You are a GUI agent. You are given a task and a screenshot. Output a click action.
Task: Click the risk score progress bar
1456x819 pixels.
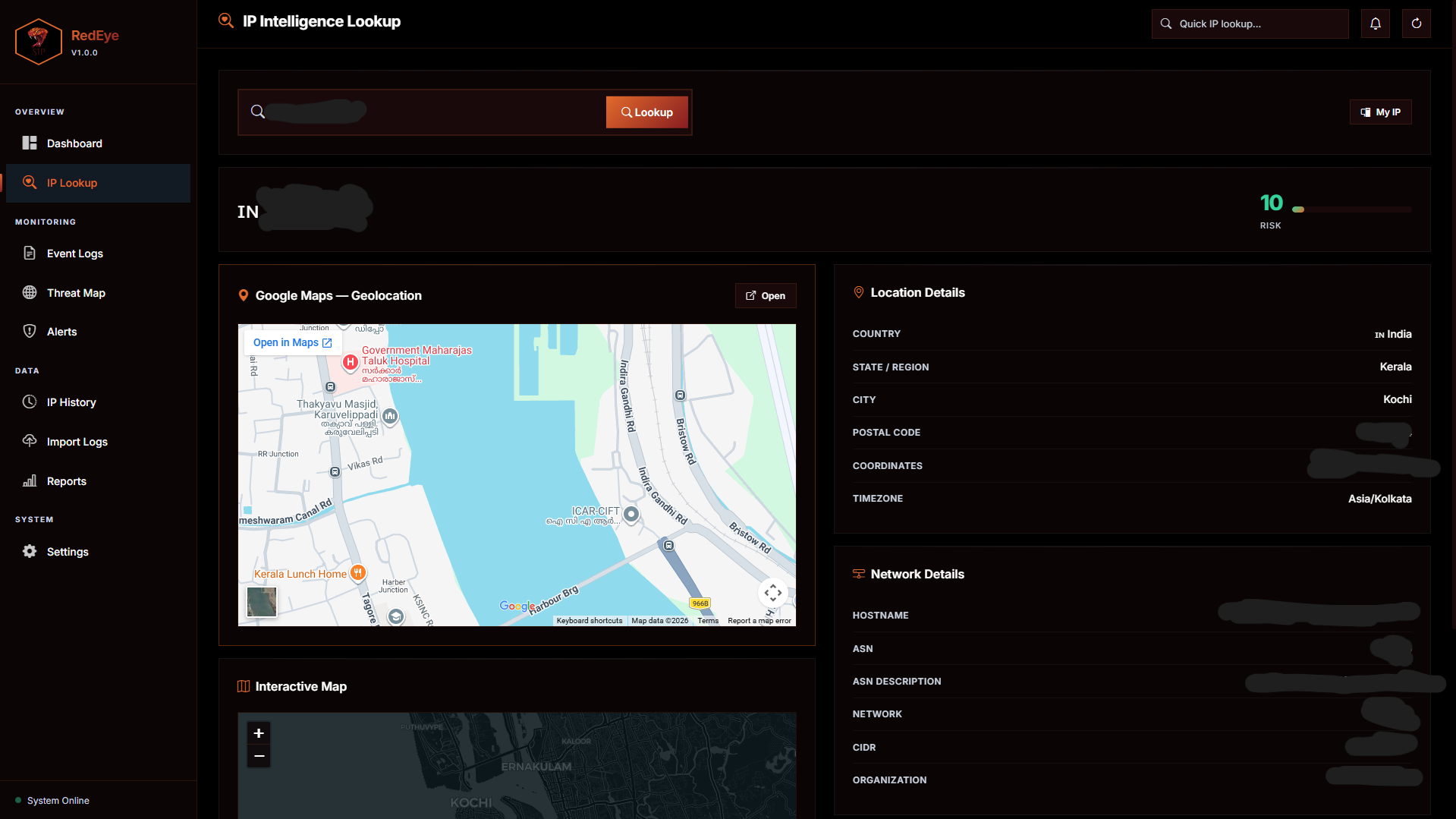(1352, 209)
